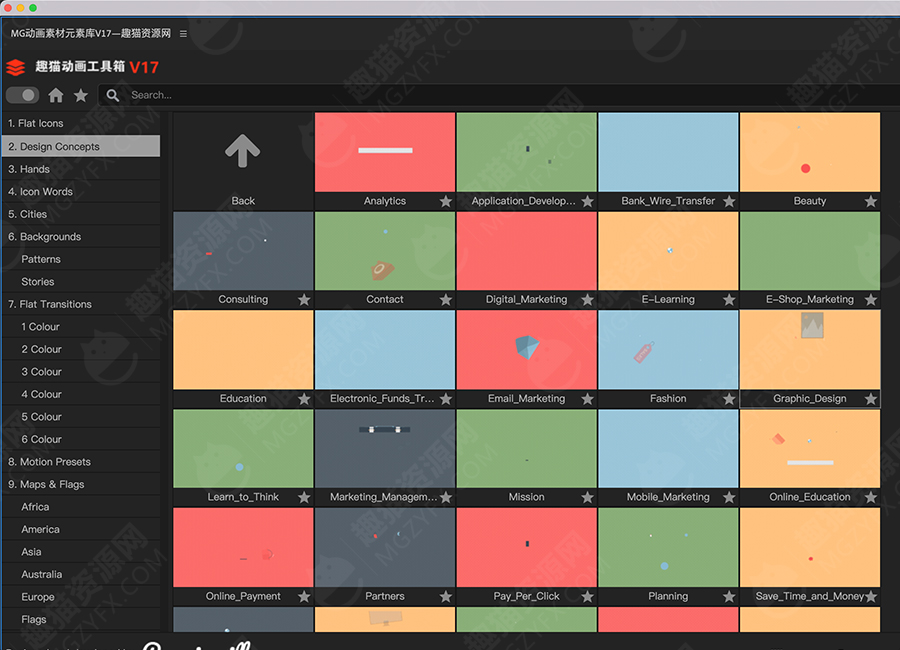
Task: Click Save_Time_and_Money star icon
Action: 871,597
